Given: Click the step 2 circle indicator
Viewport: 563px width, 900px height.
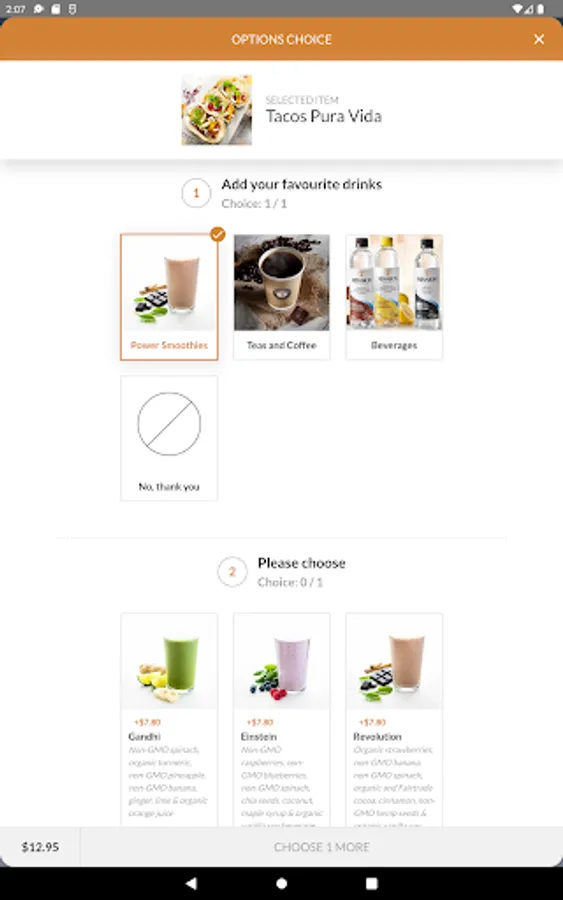Looking at the screenshot, I should (x=232, y=572).
